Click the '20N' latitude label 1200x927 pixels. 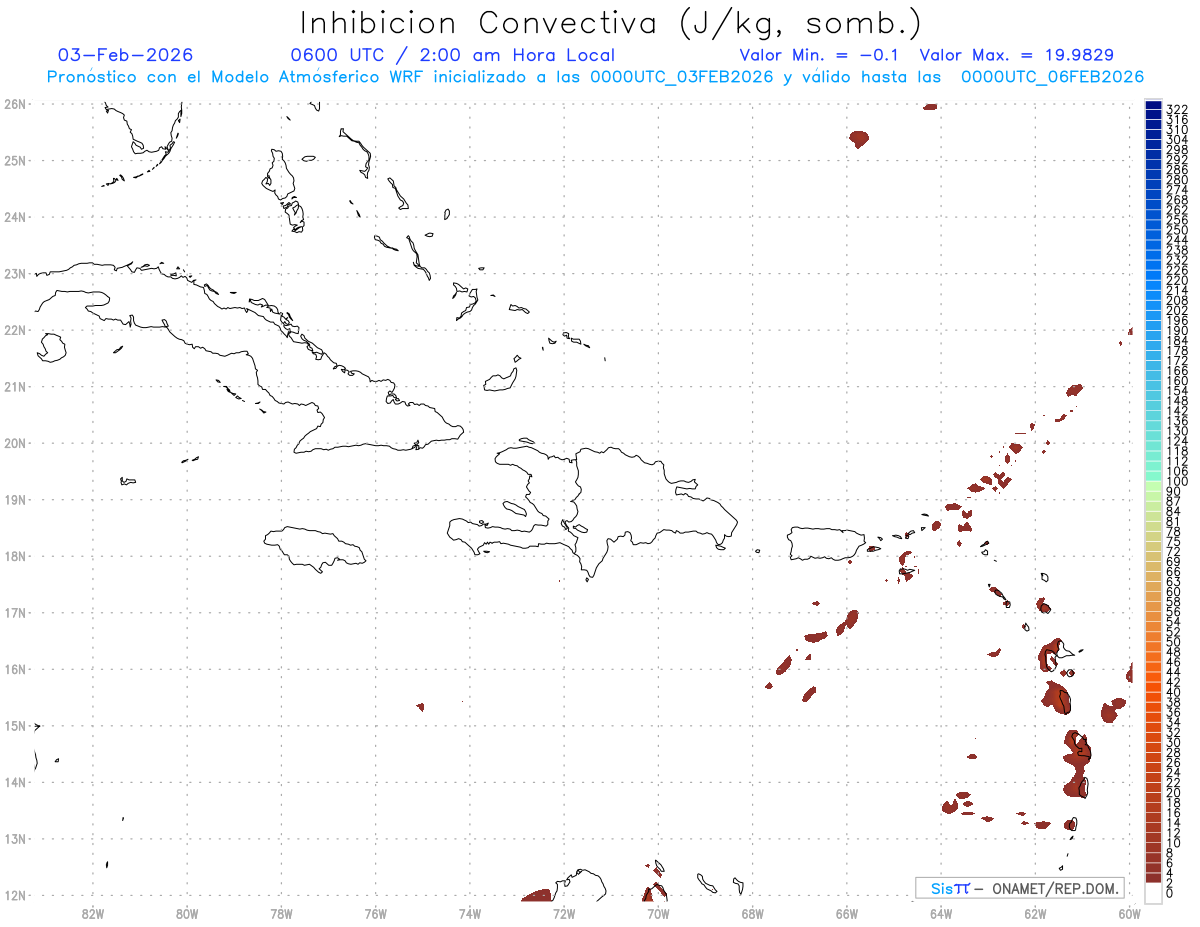[x=15, y=443]
